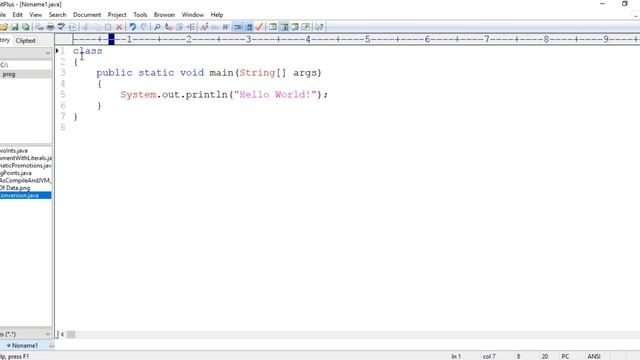Click the 'PC' line ending status entry
640x360 pixels.
point(565,356)
